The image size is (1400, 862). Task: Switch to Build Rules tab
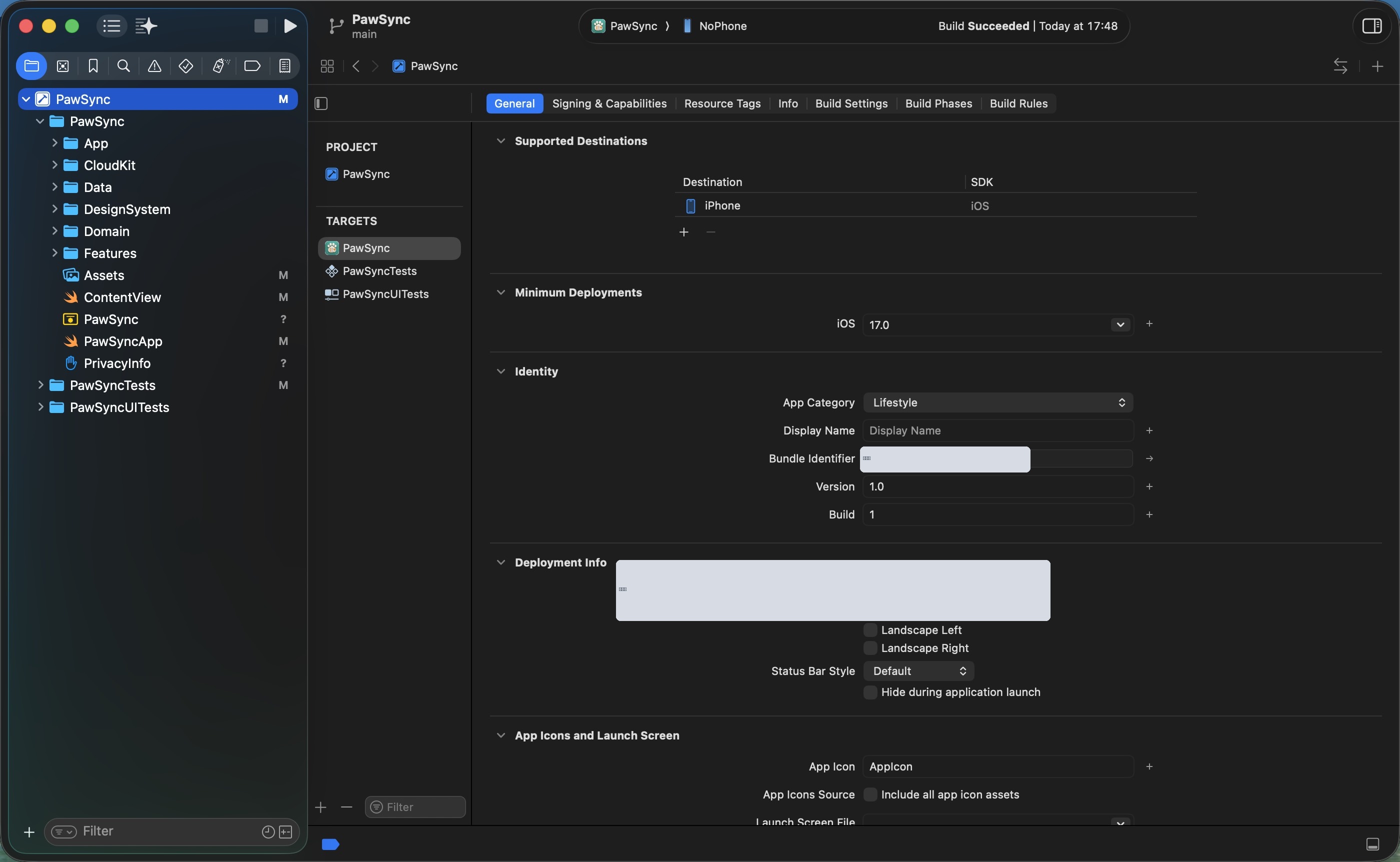click(x=1018, y=103)
